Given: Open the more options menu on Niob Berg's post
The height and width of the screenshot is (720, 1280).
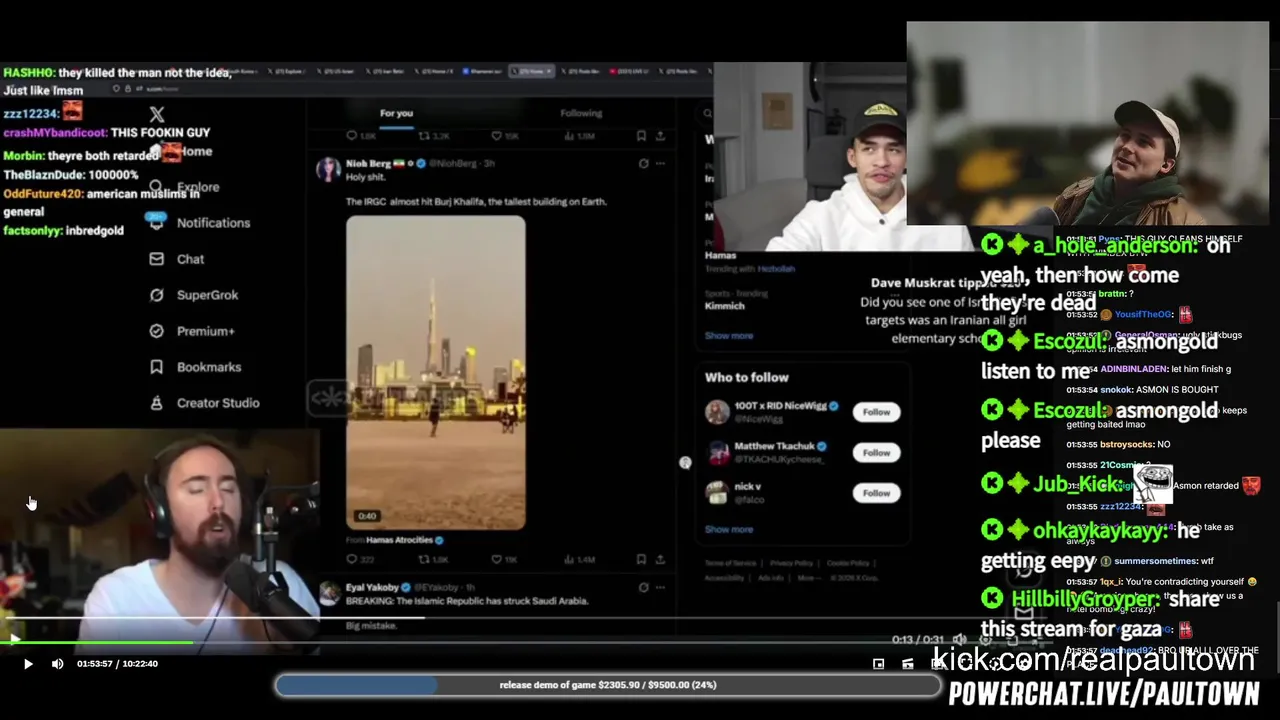Looking at the screenshot, I should pos(661,163).
